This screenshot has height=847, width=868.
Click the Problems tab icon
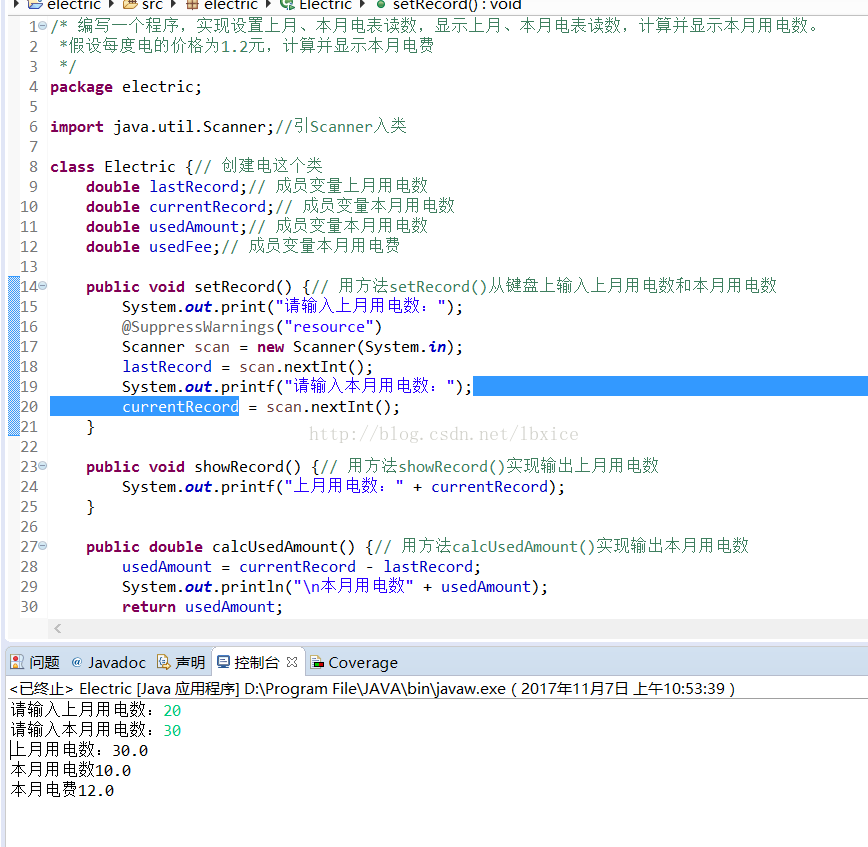pos(17,662)
